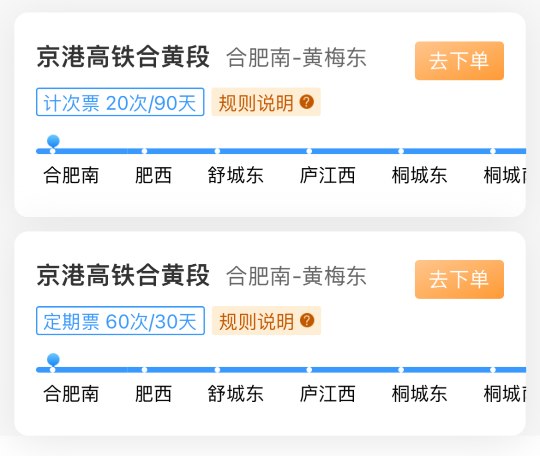Viewport: 540px width, 456px height.
Task: Click the 合肥南-黄梅东 route text on the 定期票 card
Action: 296,276
